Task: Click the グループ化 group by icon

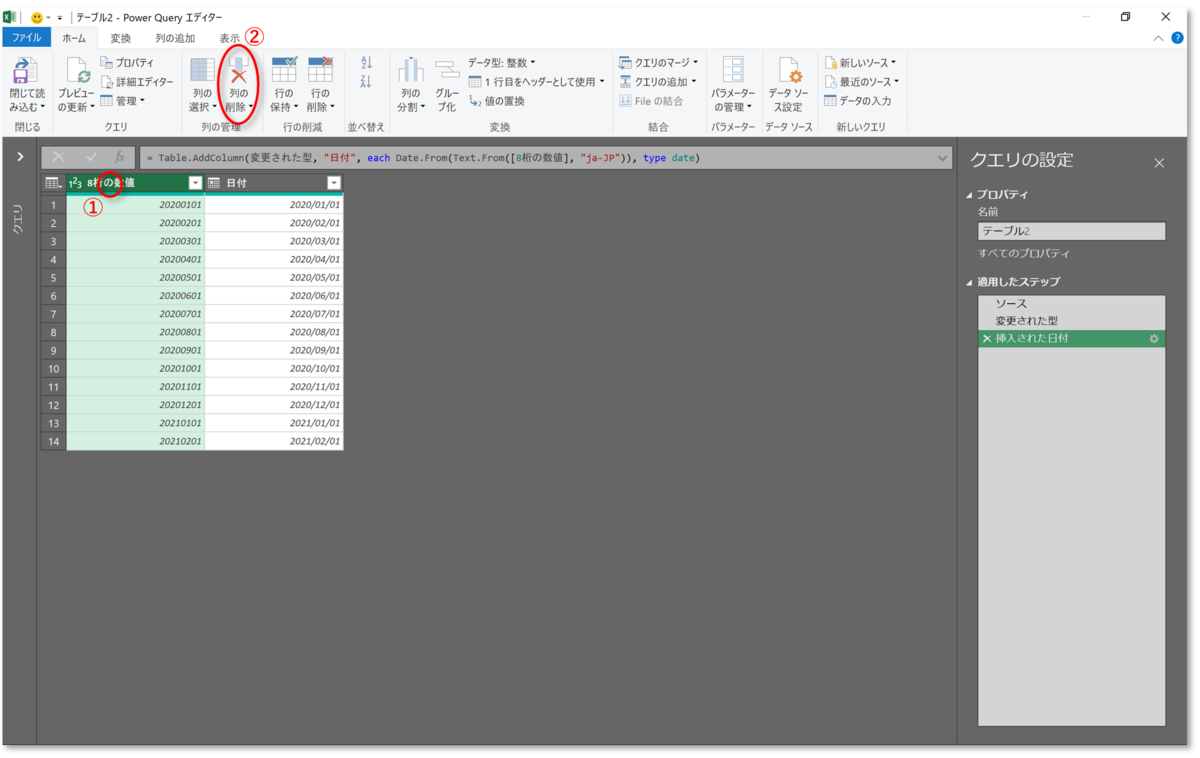Action: click(x=447, y=70)
